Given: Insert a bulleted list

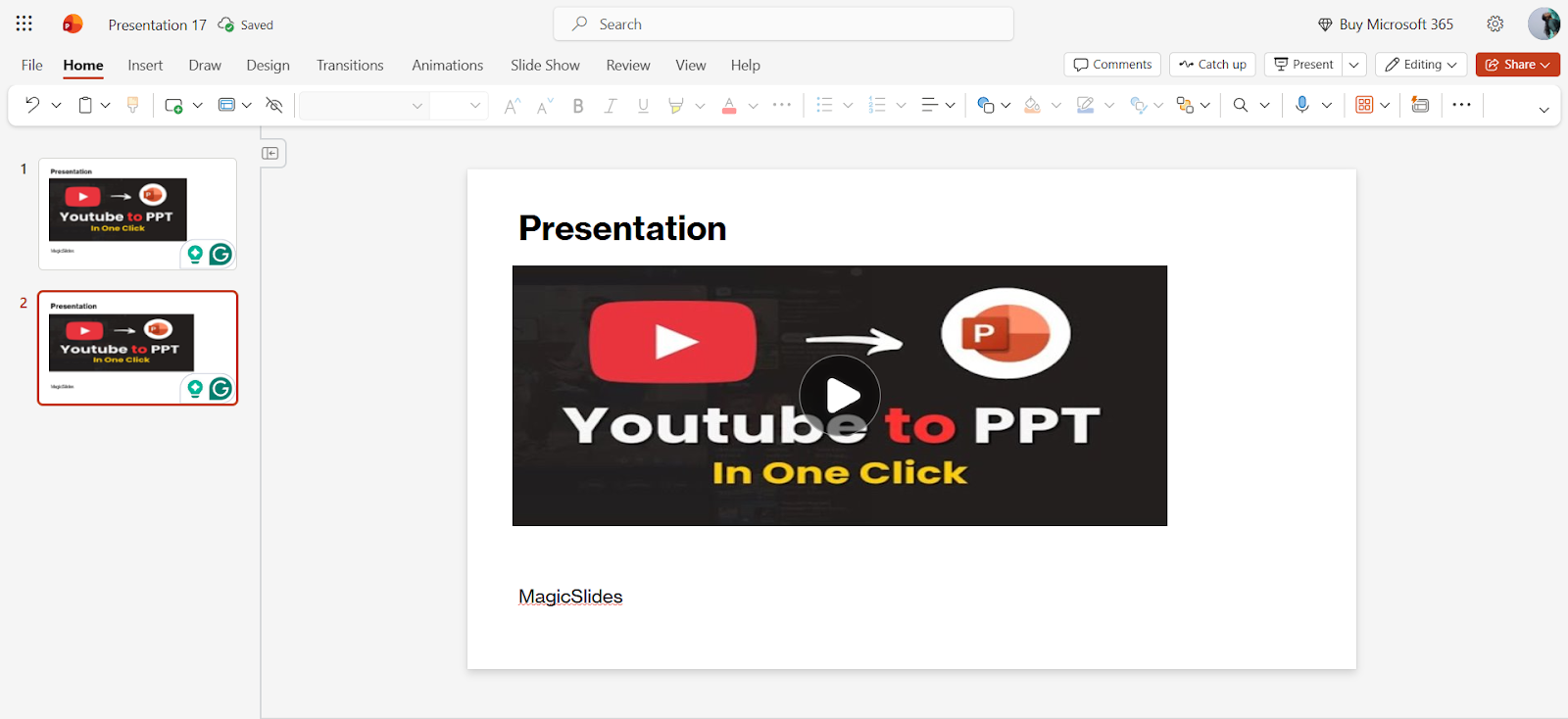Looking at the screenshot, I should (824, 105).
